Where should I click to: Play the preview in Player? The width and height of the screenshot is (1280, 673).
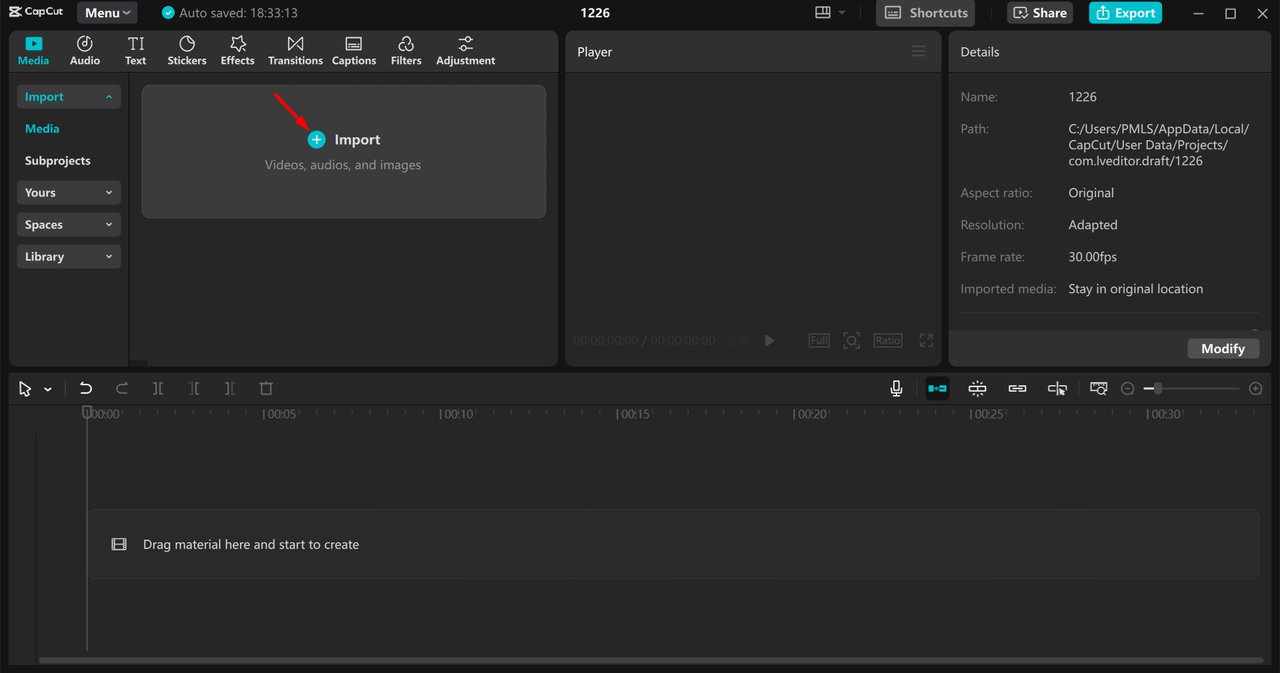(x=770, y=340)
